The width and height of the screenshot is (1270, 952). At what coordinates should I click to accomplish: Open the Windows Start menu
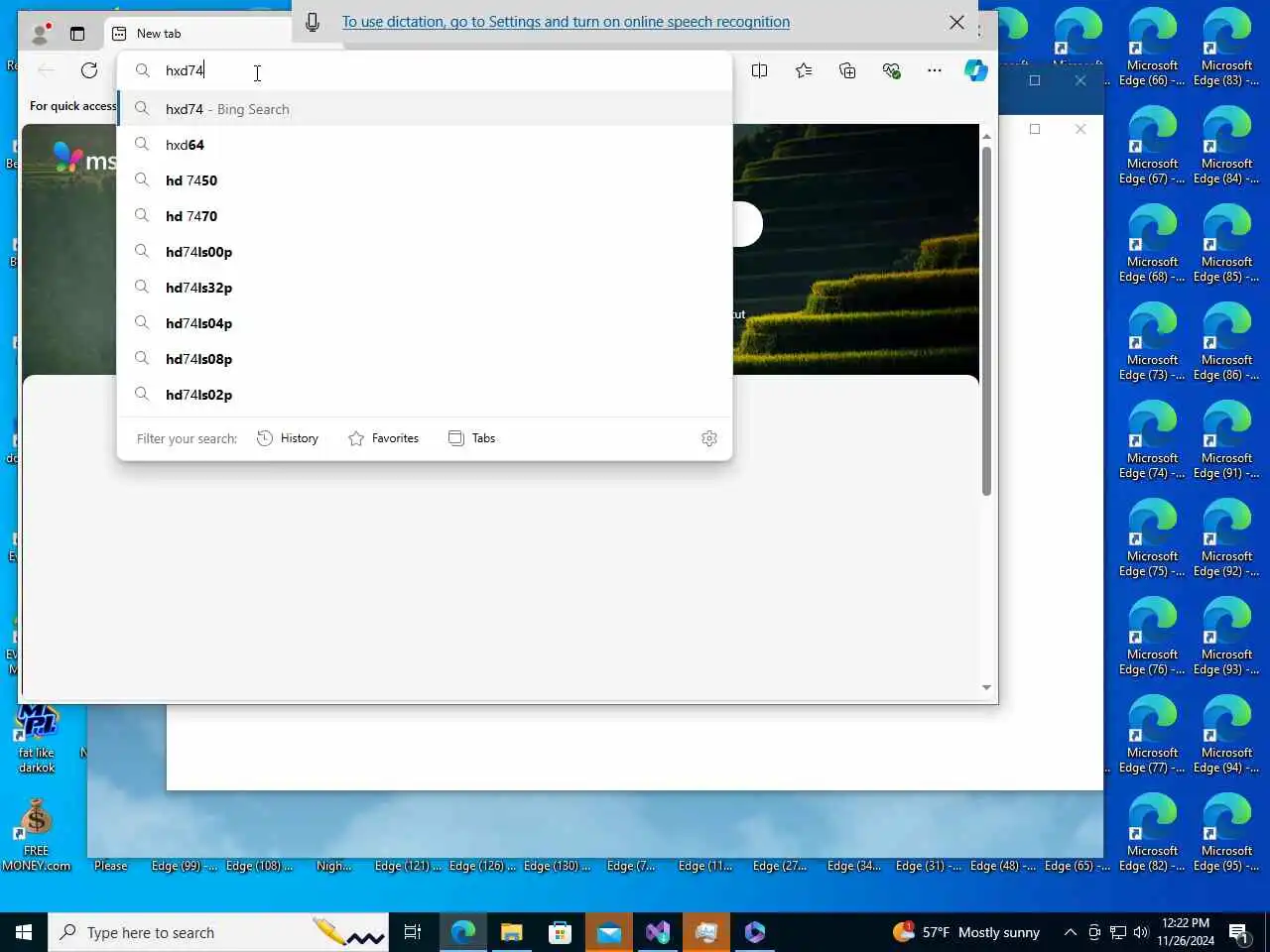pyautogui.click(x=24, y=932)
